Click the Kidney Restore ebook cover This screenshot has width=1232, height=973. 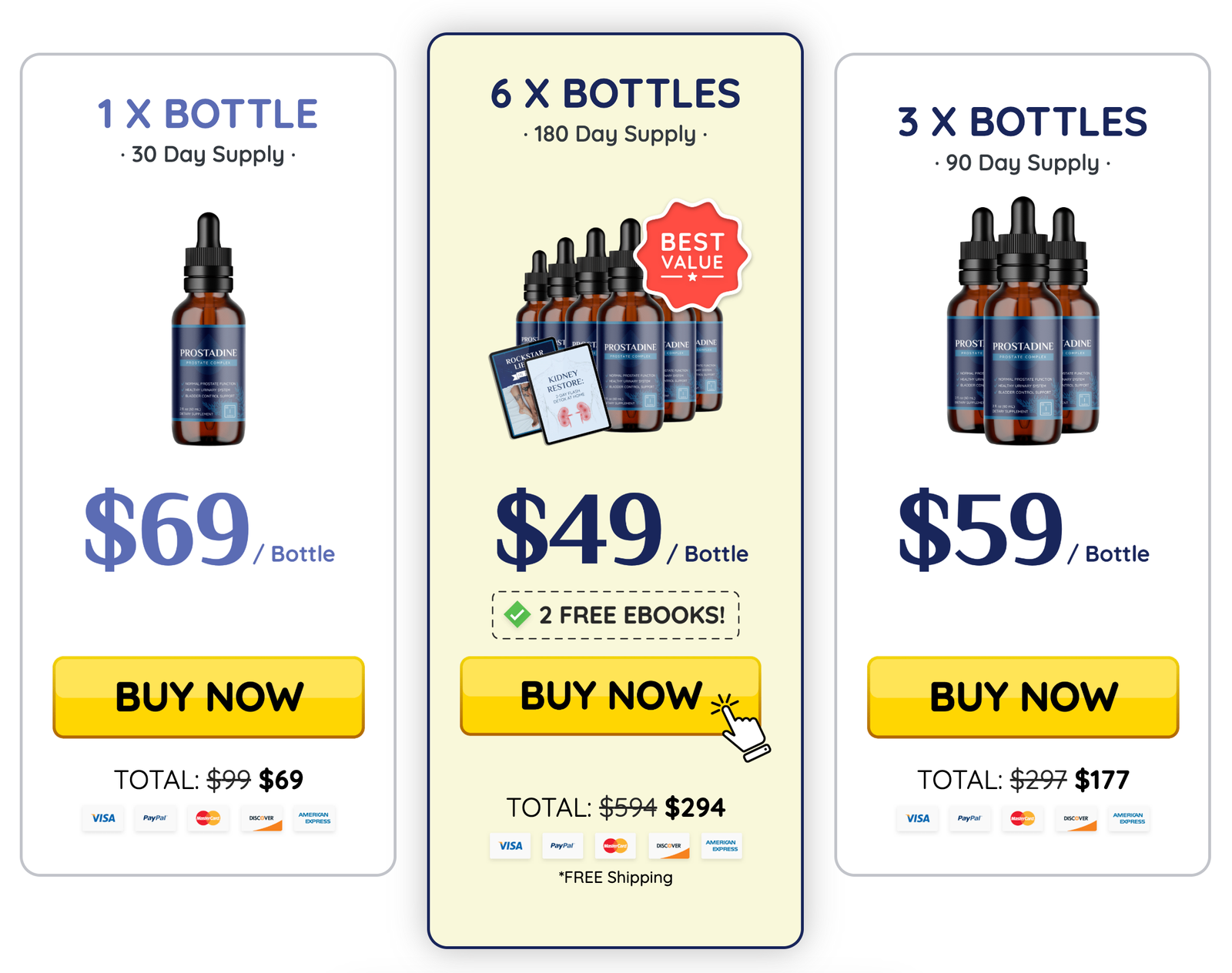click(x=571, y=393)
